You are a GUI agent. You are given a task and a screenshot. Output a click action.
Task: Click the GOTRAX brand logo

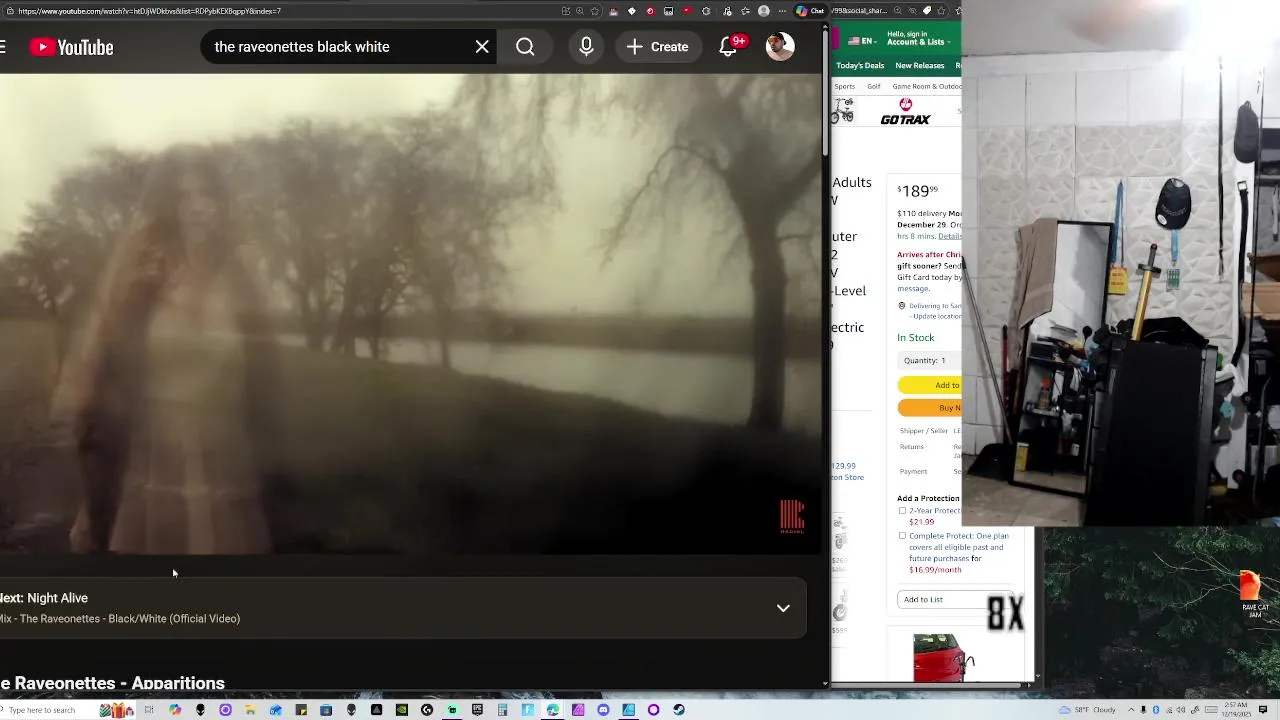pyautogui.click(x=905, y=112)
